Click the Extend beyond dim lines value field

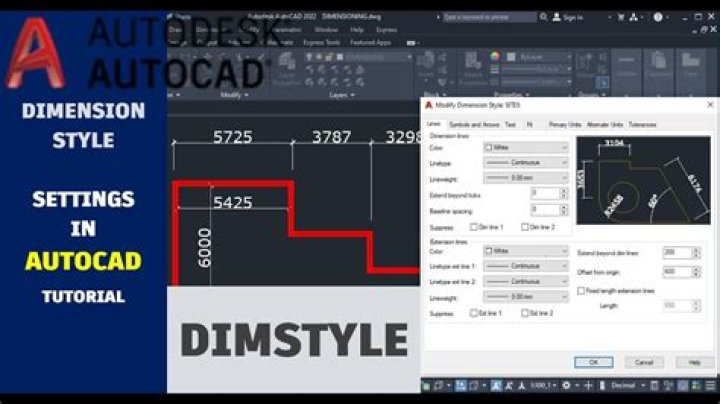click(x=674, y=253)
